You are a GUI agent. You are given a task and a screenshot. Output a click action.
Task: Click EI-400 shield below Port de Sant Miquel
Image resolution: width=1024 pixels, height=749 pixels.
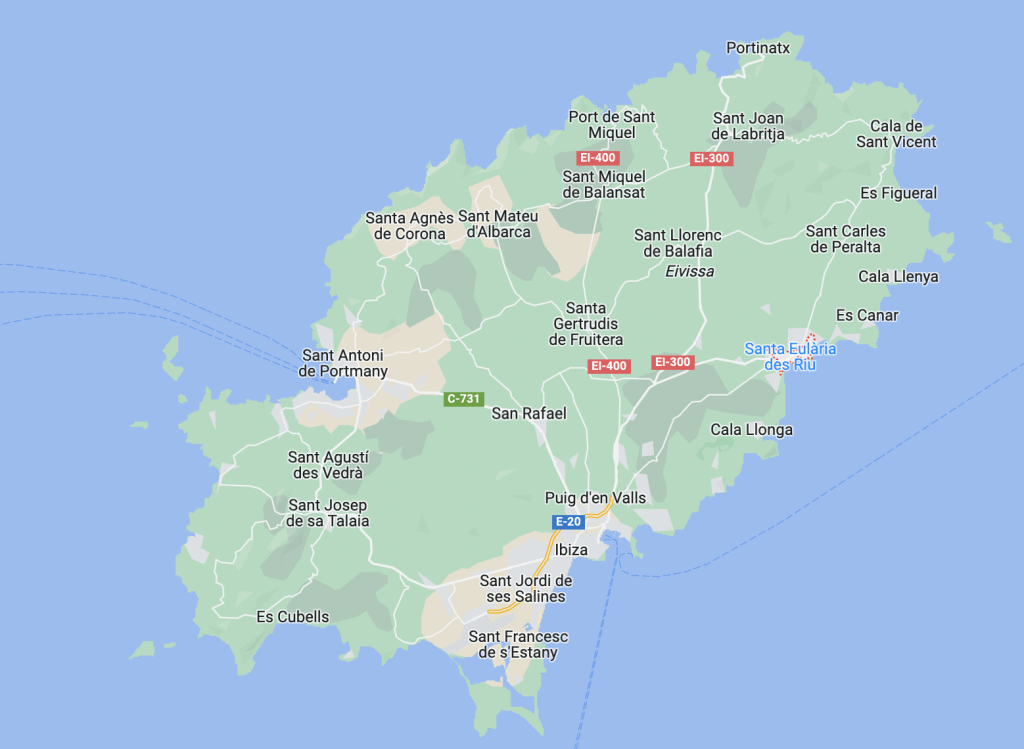[x=598, y=158]
